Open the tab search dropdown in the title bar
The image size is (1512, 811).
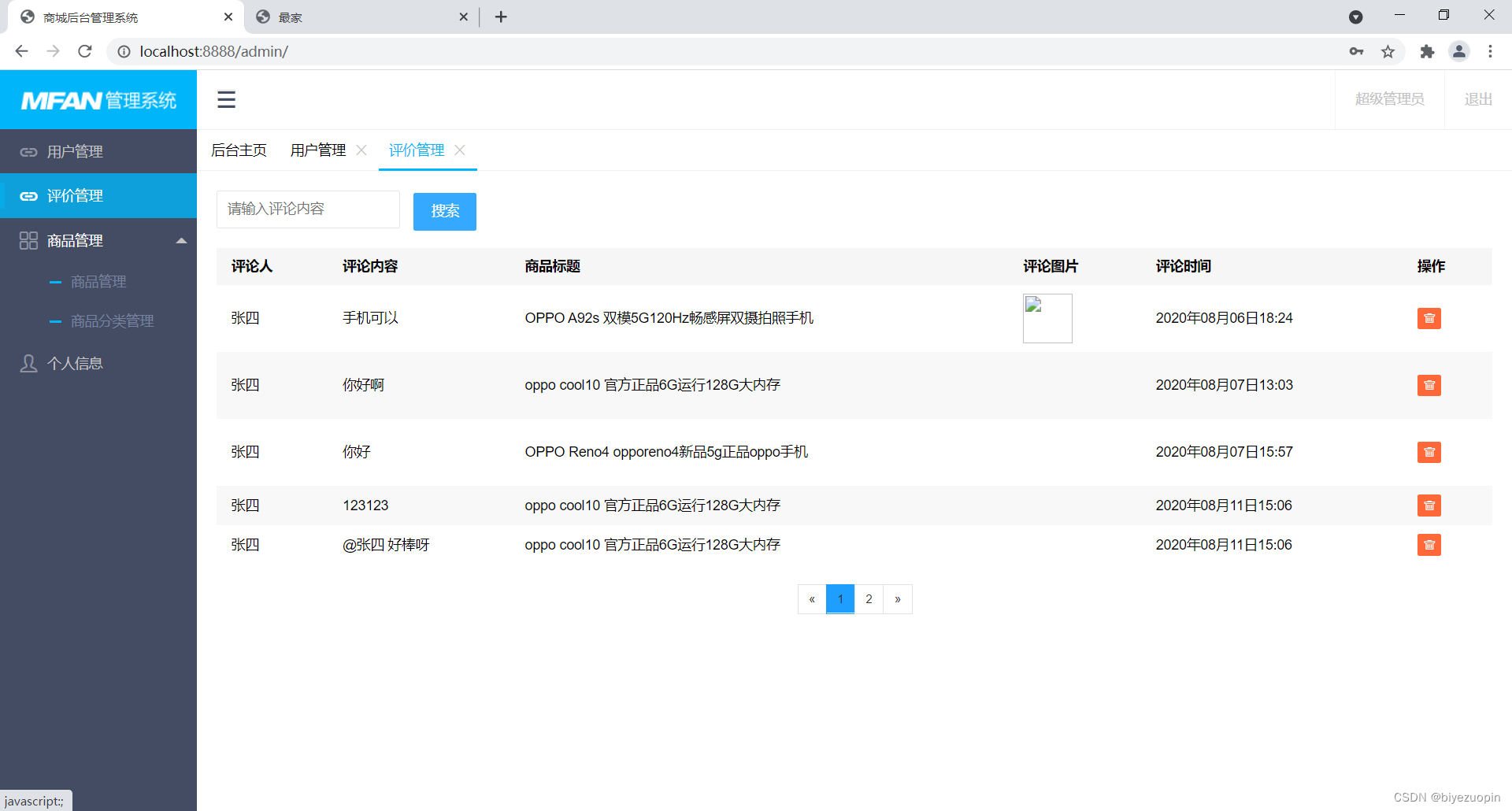[x=1355, y=17]
